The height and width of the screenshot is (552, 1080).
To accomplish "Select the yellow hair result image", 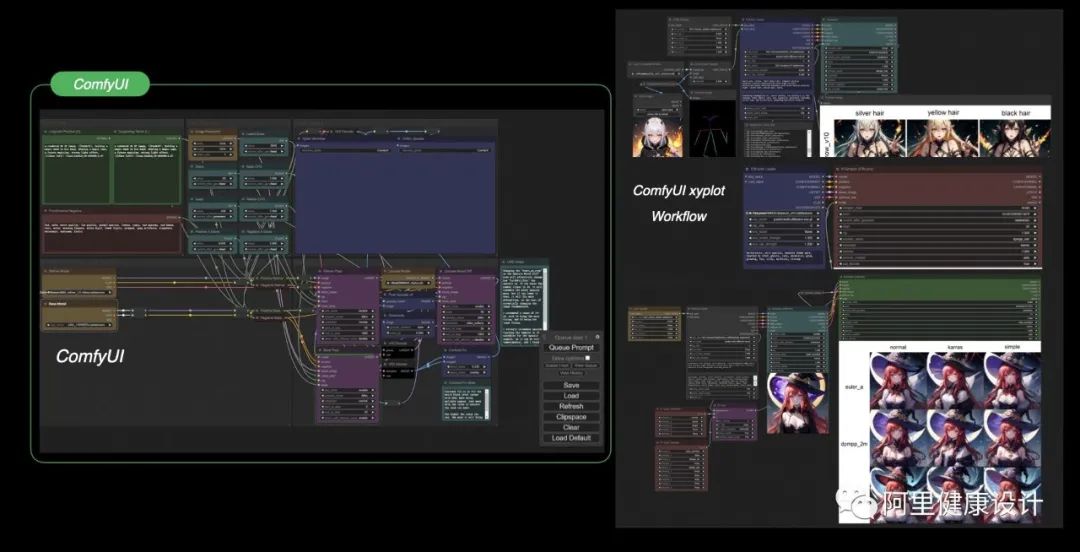I will (943, 138).
